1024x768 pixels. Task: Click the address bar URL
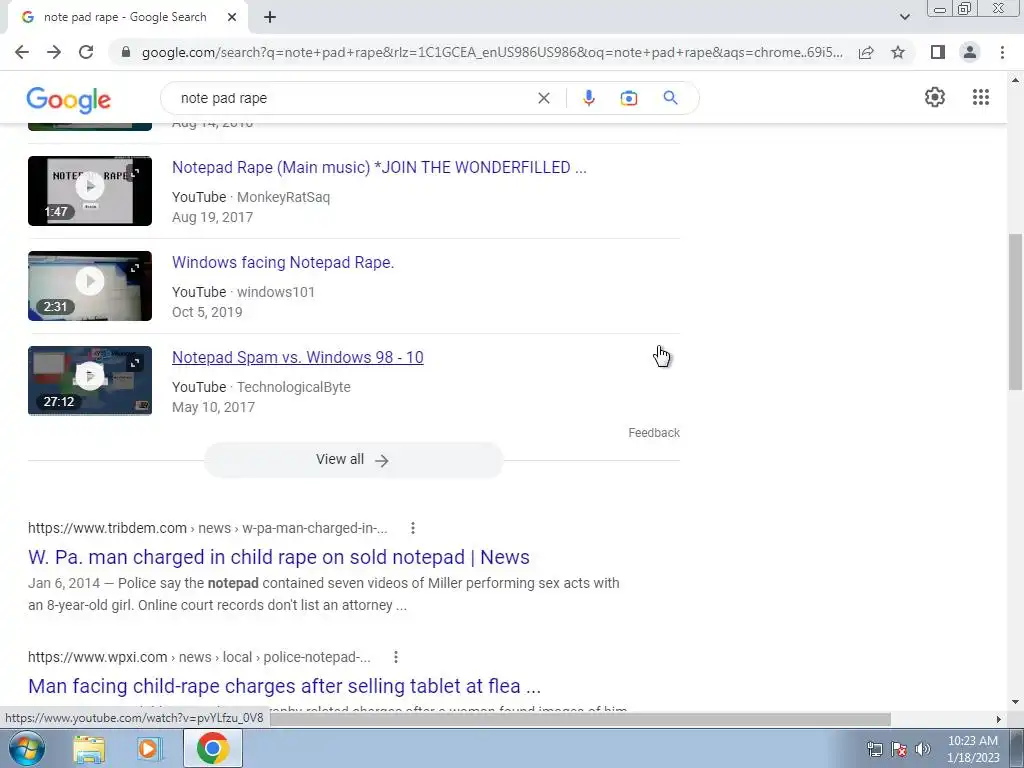(x=492, y=52)
